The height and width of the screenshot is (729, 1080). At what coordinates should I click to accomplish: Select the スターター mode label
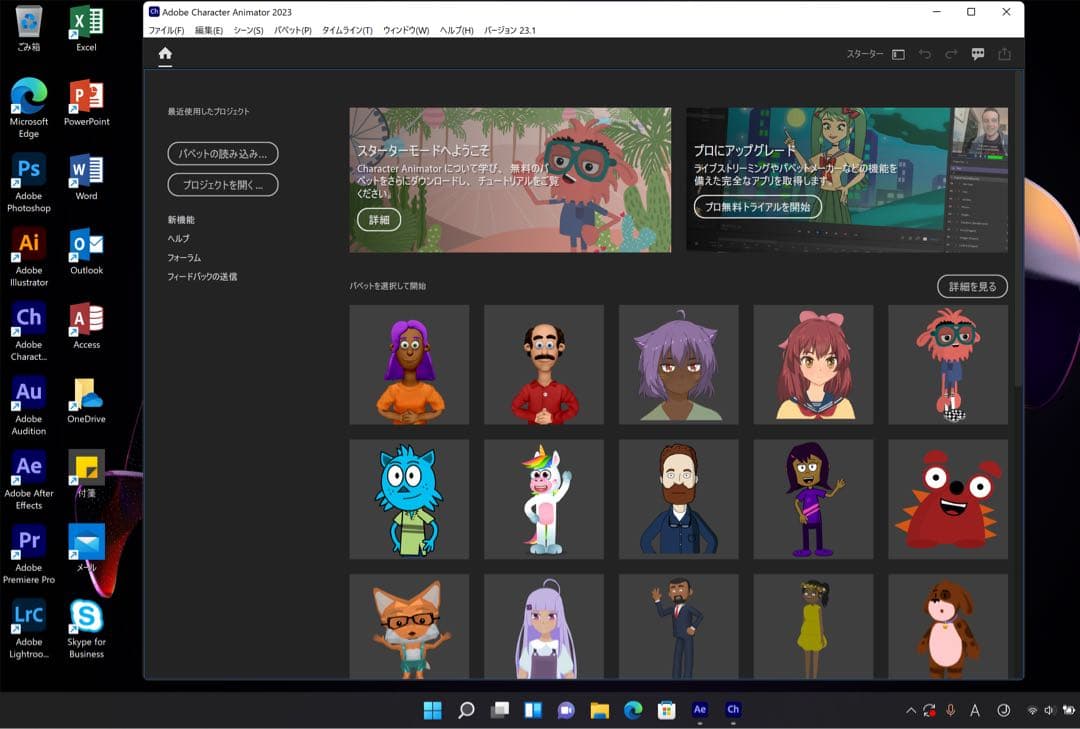(864, 54)
